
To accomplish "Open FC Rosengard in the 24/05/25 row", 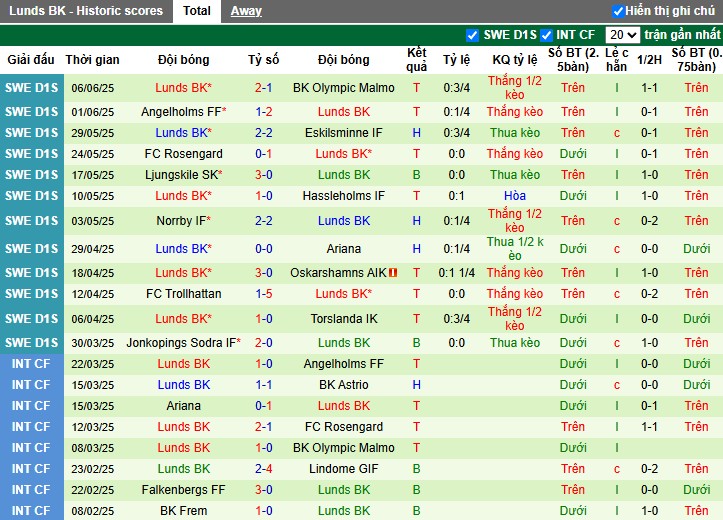I will 184,154.
